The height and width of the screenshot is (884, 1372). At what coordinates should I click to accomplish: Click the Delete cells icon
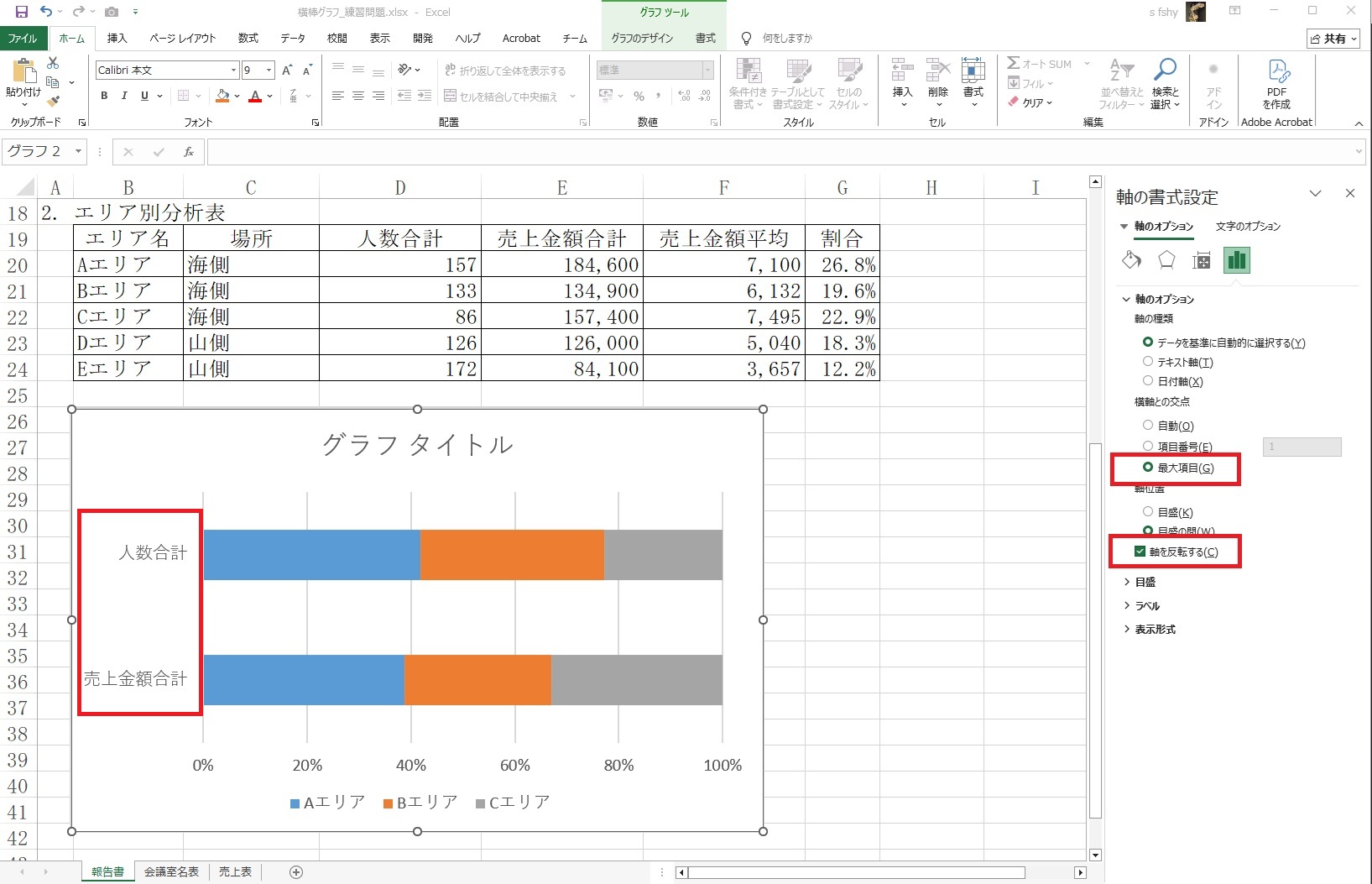coord(938,71)
